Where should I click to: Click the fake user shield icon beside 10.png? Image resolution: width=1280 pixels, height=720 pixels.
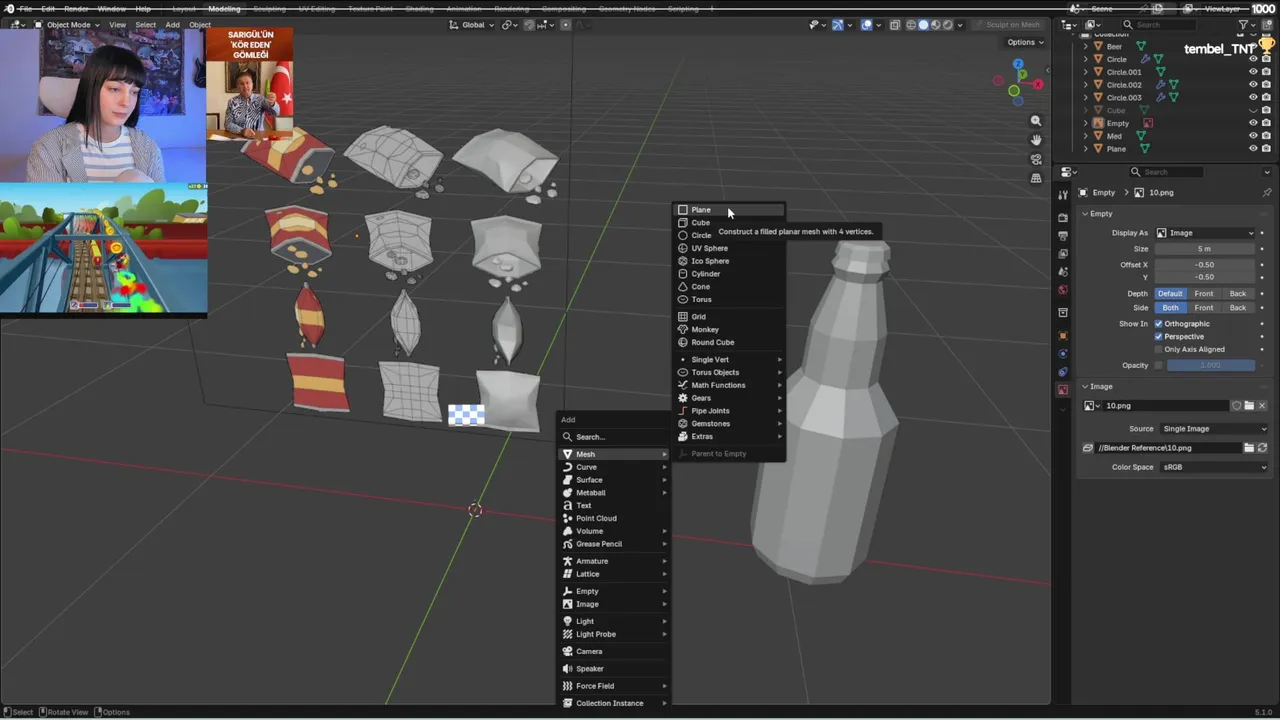pos(1237,406)
